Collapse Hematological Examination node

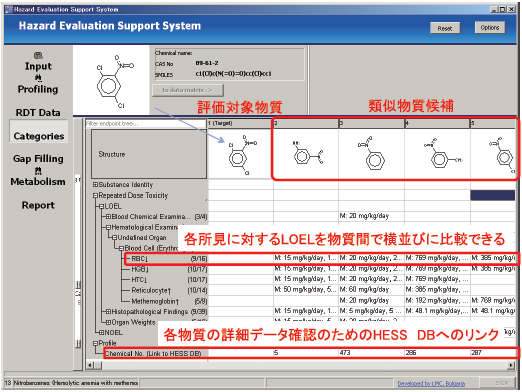[108, 227]
